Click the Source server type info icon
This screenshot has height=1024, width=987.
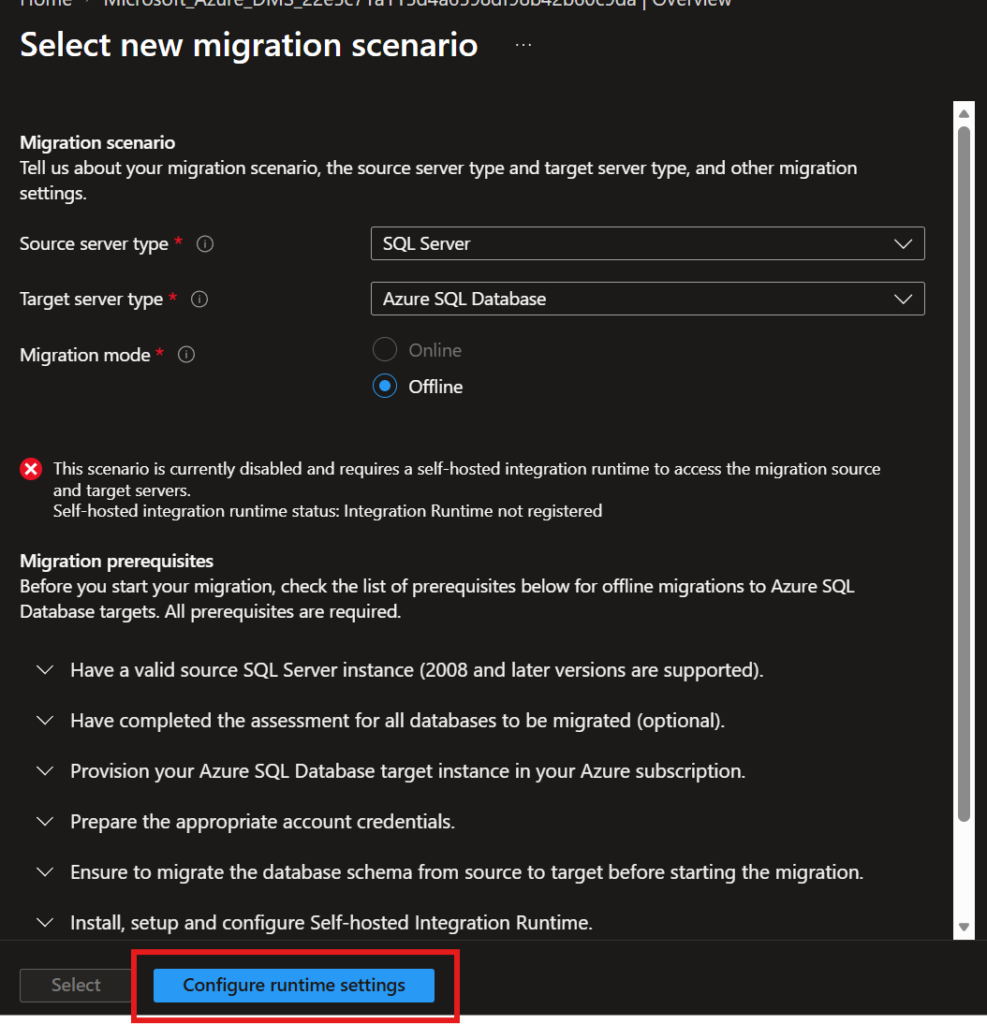coord(205,244)
